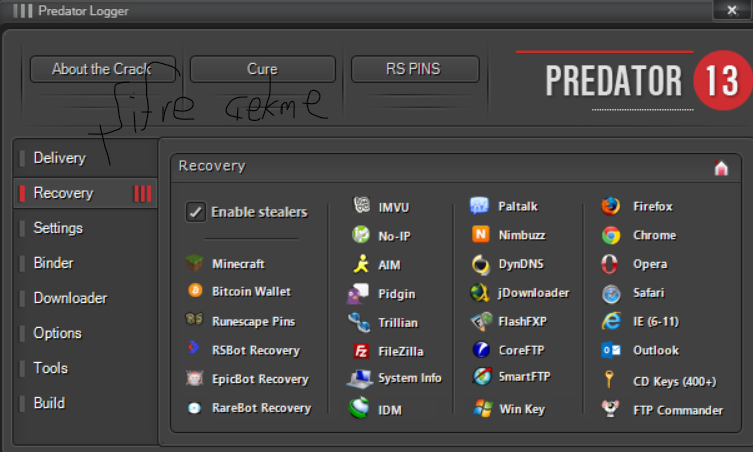Click the Cure button
Image resolution: width=753 pixels, height=452 pixels.
click(x=263, y=69)
